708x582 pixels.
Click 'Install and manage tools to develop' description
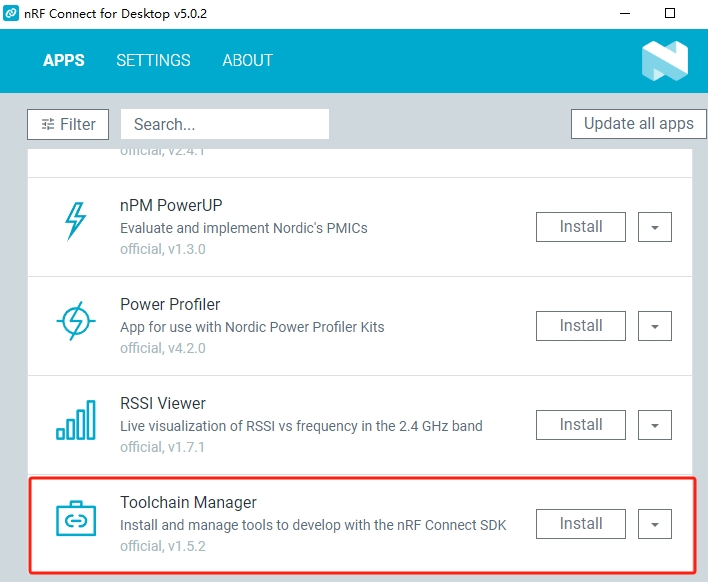(x=313, y=525)
